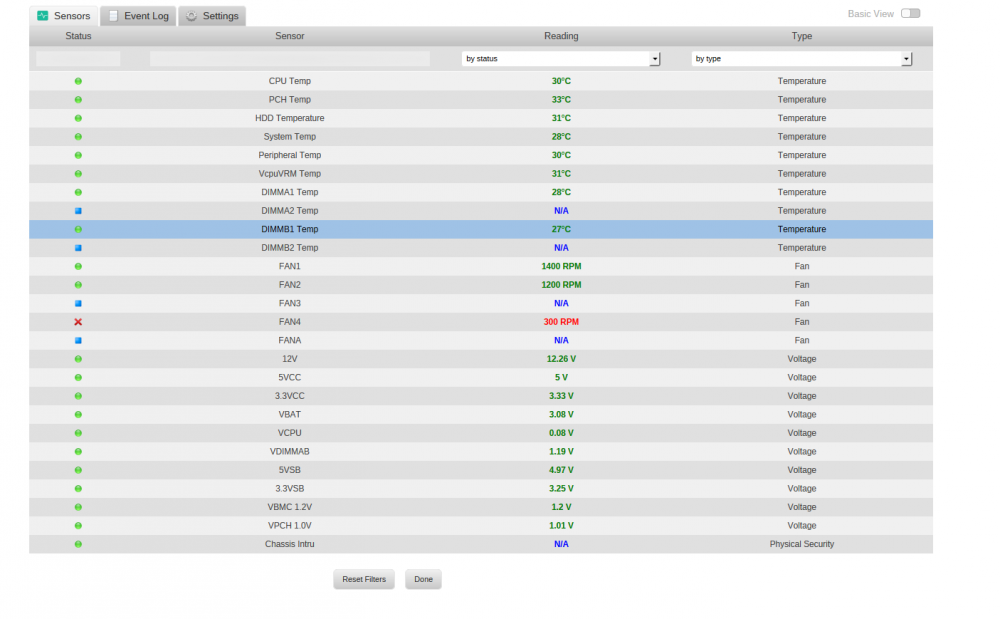Image resolution: width=1000 pixels, height=619 pixels.
Task: Click the blue status icon for FAN3
Action: [x=78, y=303]
